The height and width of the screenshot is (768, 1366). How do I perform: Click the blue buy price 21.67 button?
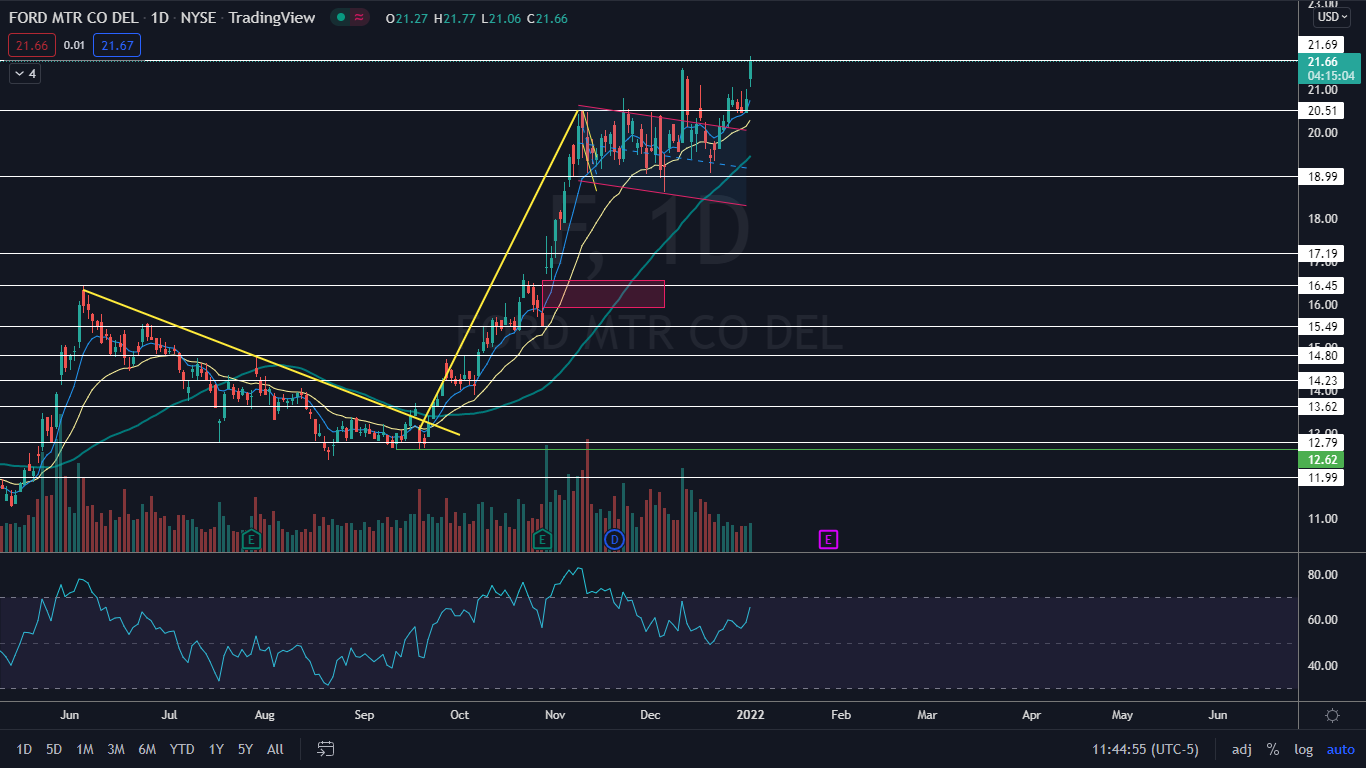(117, 45)
